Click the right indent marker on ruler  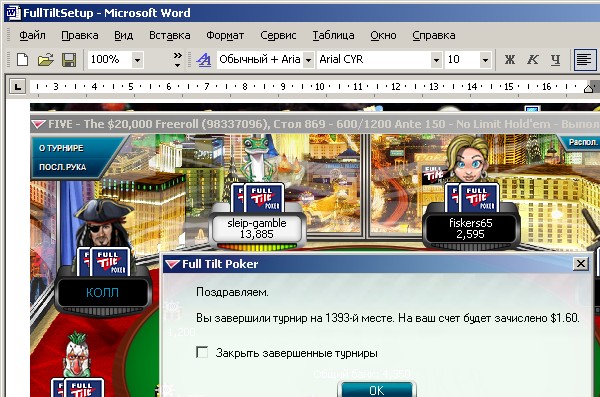click(589, 88)
